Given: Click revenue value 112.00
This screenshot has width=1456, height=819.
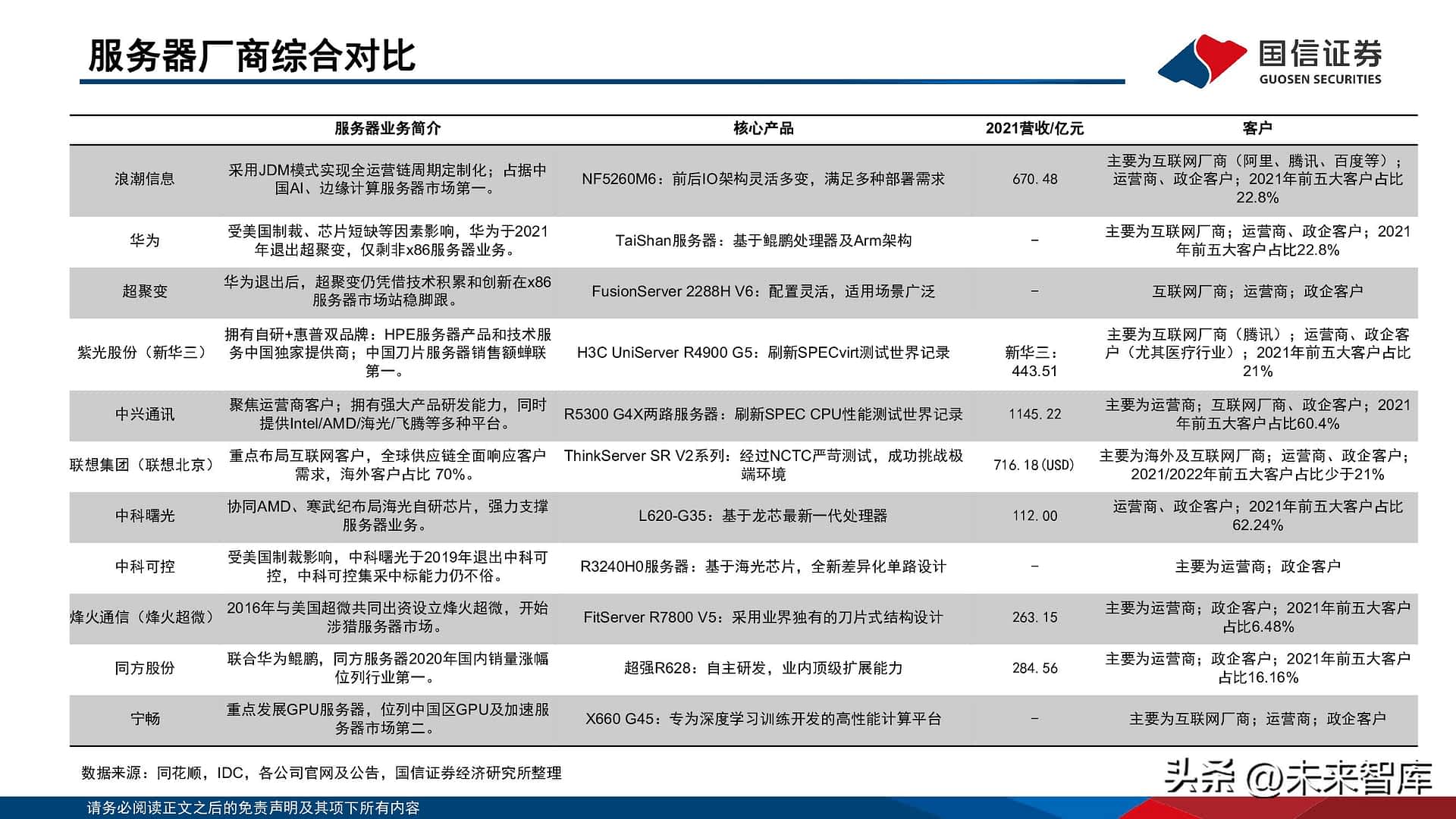Looking at the screenshot, I should [x=1034, y=516].
